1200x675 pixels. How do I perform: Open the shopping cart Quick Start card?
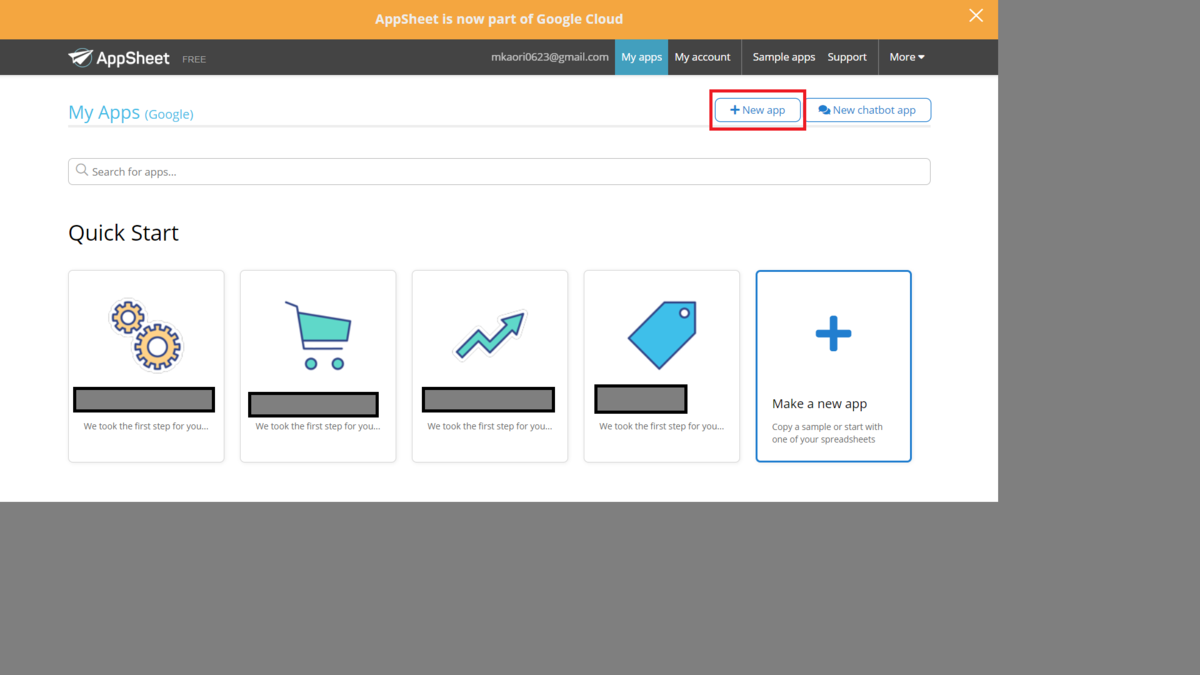coord(318,366)
